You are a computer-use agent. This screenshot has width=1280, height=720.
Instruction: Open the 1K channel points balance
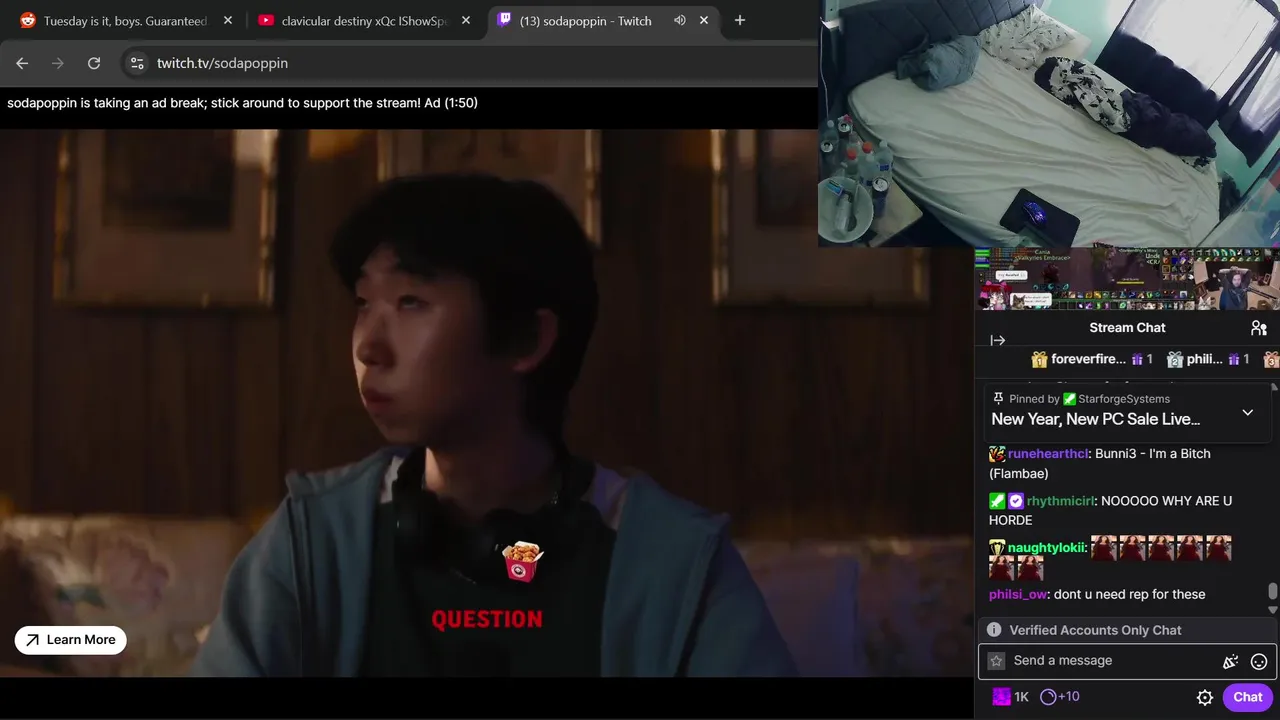tap(1010, 697)
